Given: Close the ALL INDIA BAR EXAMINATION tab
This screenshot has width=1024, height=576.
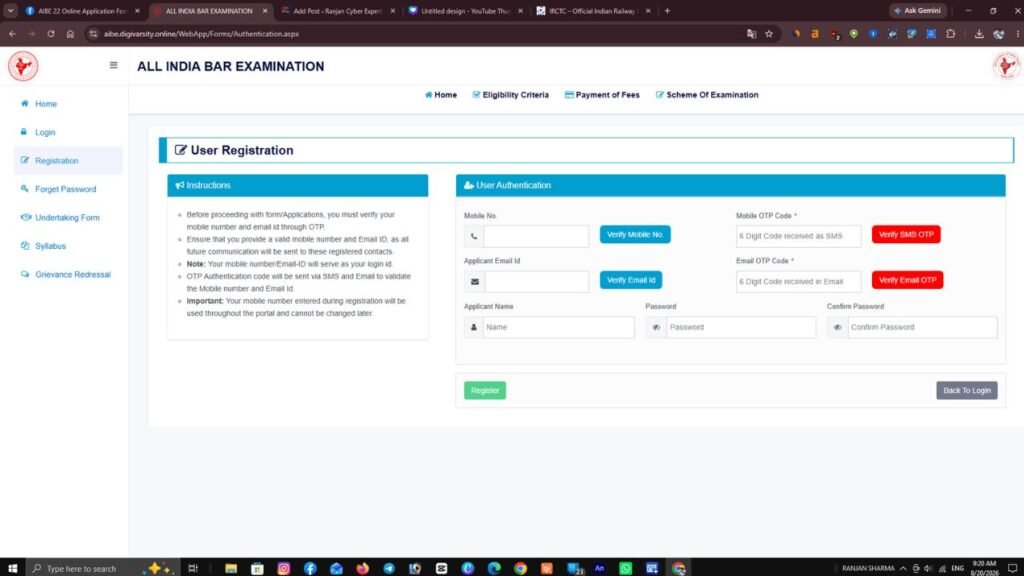Looking at the screenshot, I should pyautogui.click(x=264, y=11).
